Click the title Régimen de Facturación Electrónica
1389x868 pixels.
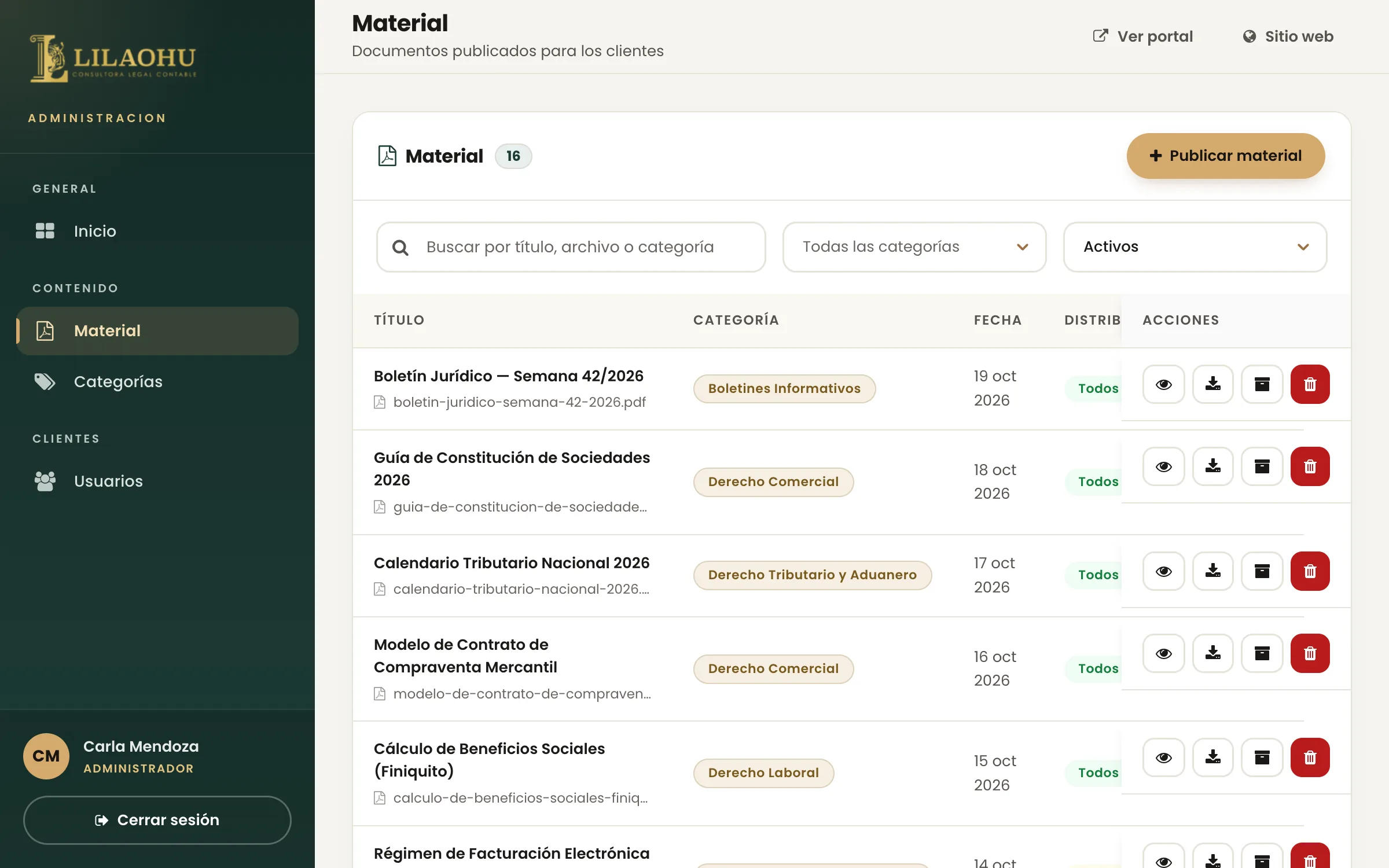coord(512,854)
